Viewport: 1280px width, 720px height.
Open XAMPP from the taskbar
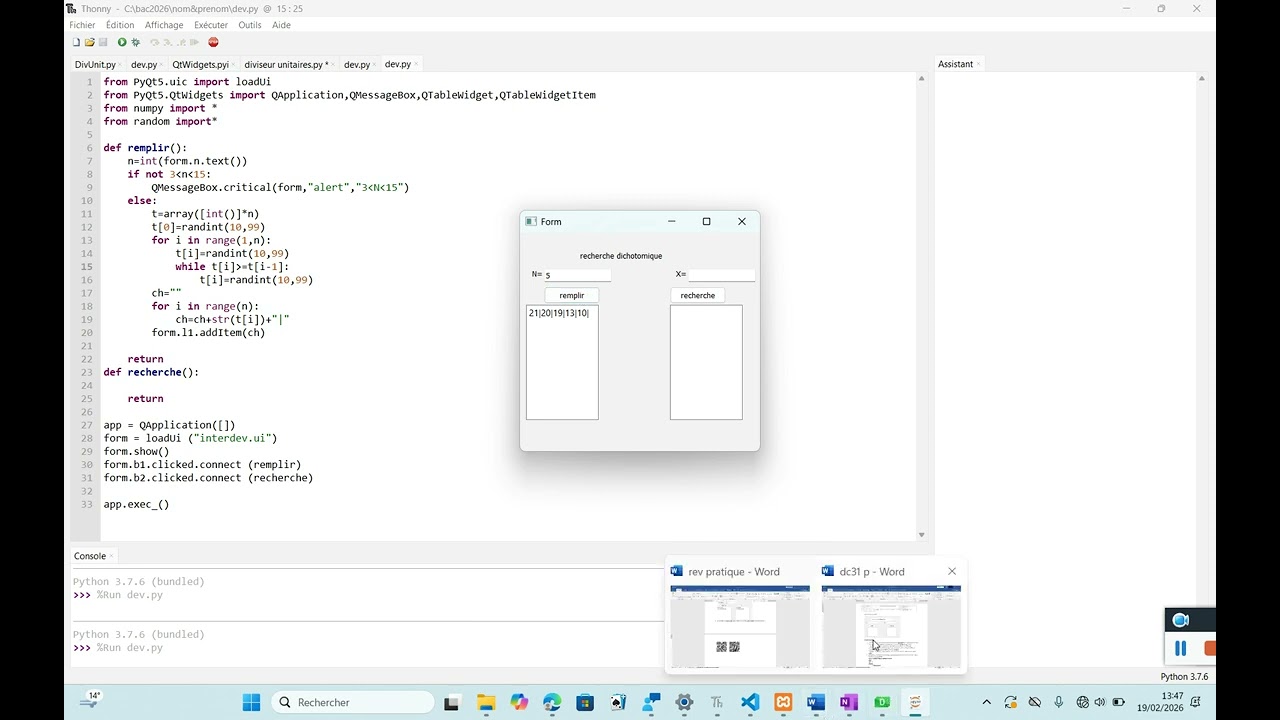(783, 702)
